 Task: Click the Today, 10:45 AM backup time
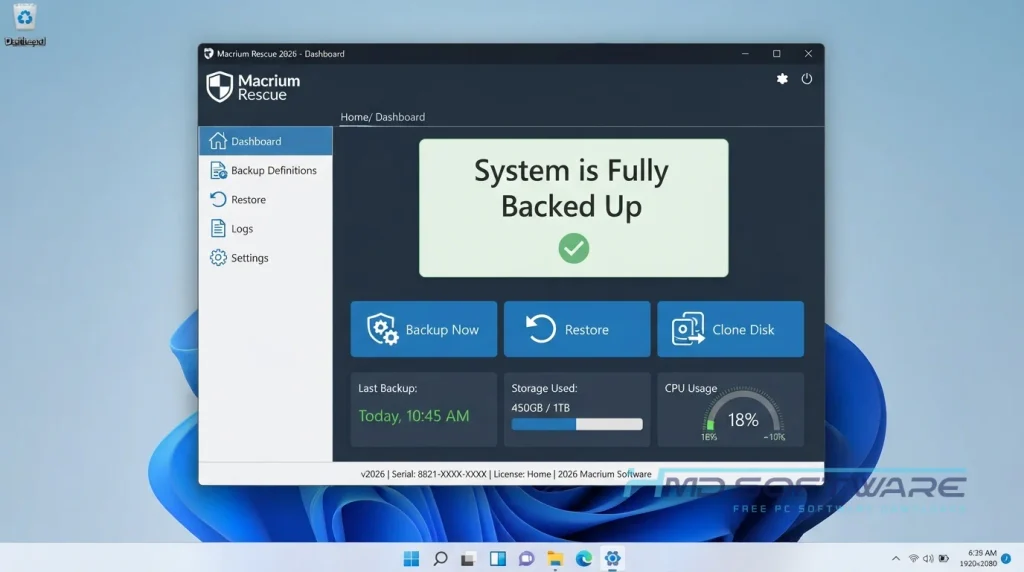413,416
